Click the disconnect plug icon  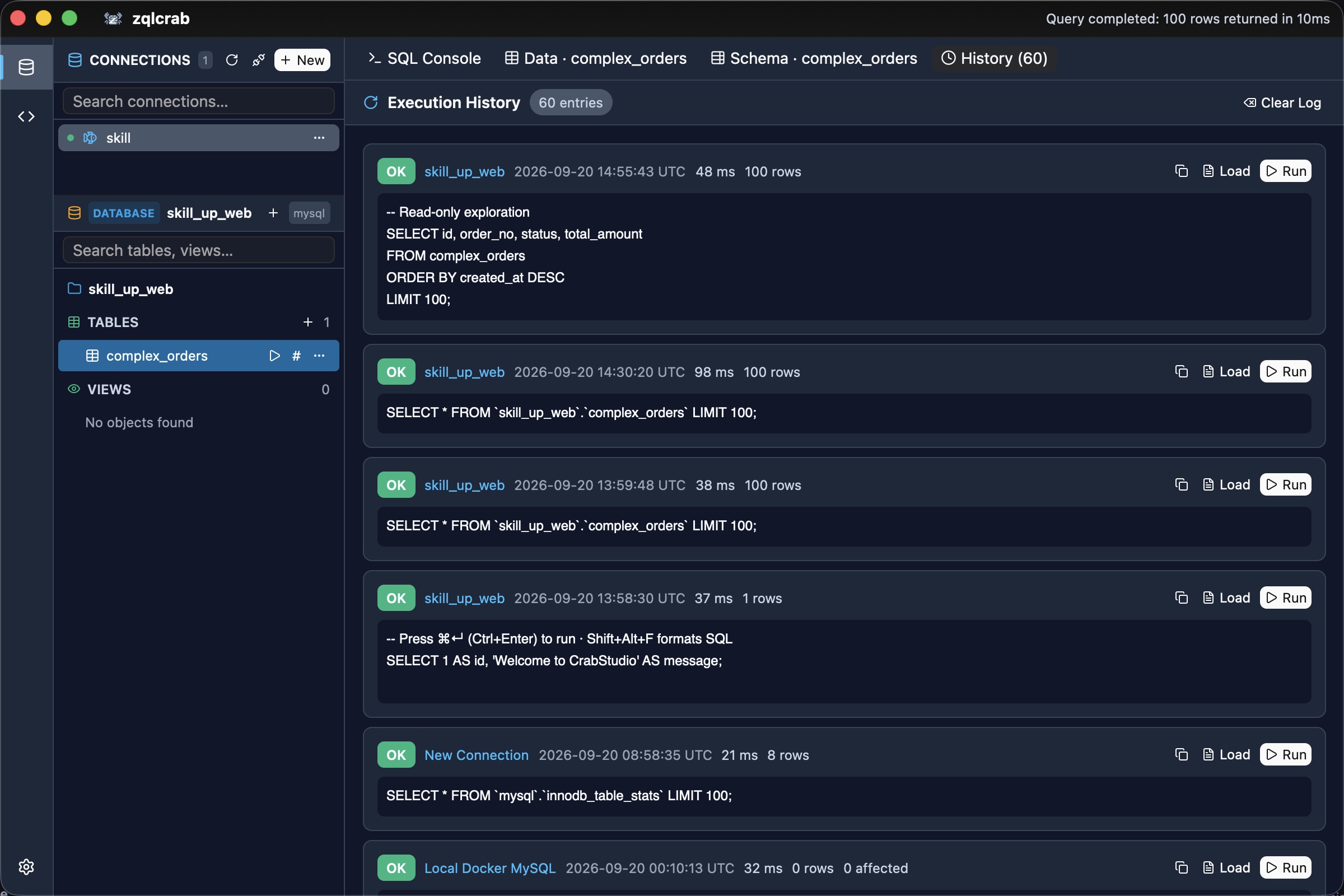(258, 60)
